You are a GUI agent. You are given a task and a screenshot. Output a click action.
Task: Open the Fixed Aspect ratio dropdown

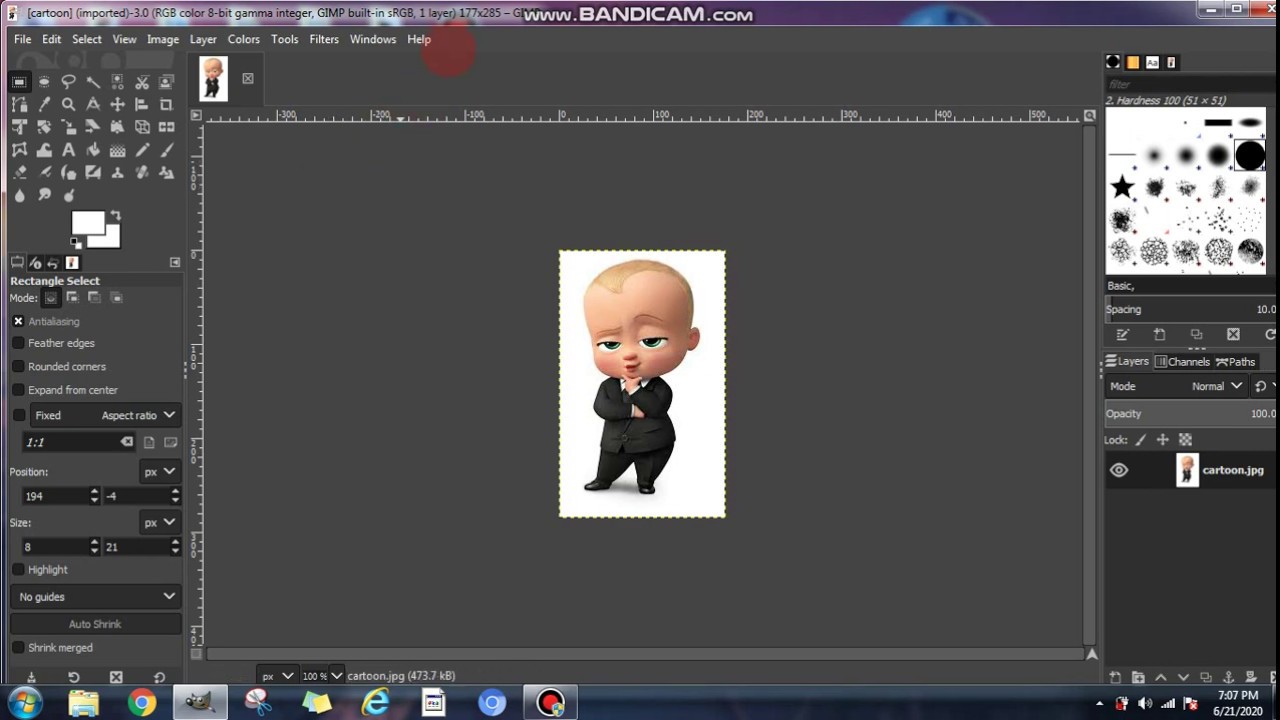(105, 415)
